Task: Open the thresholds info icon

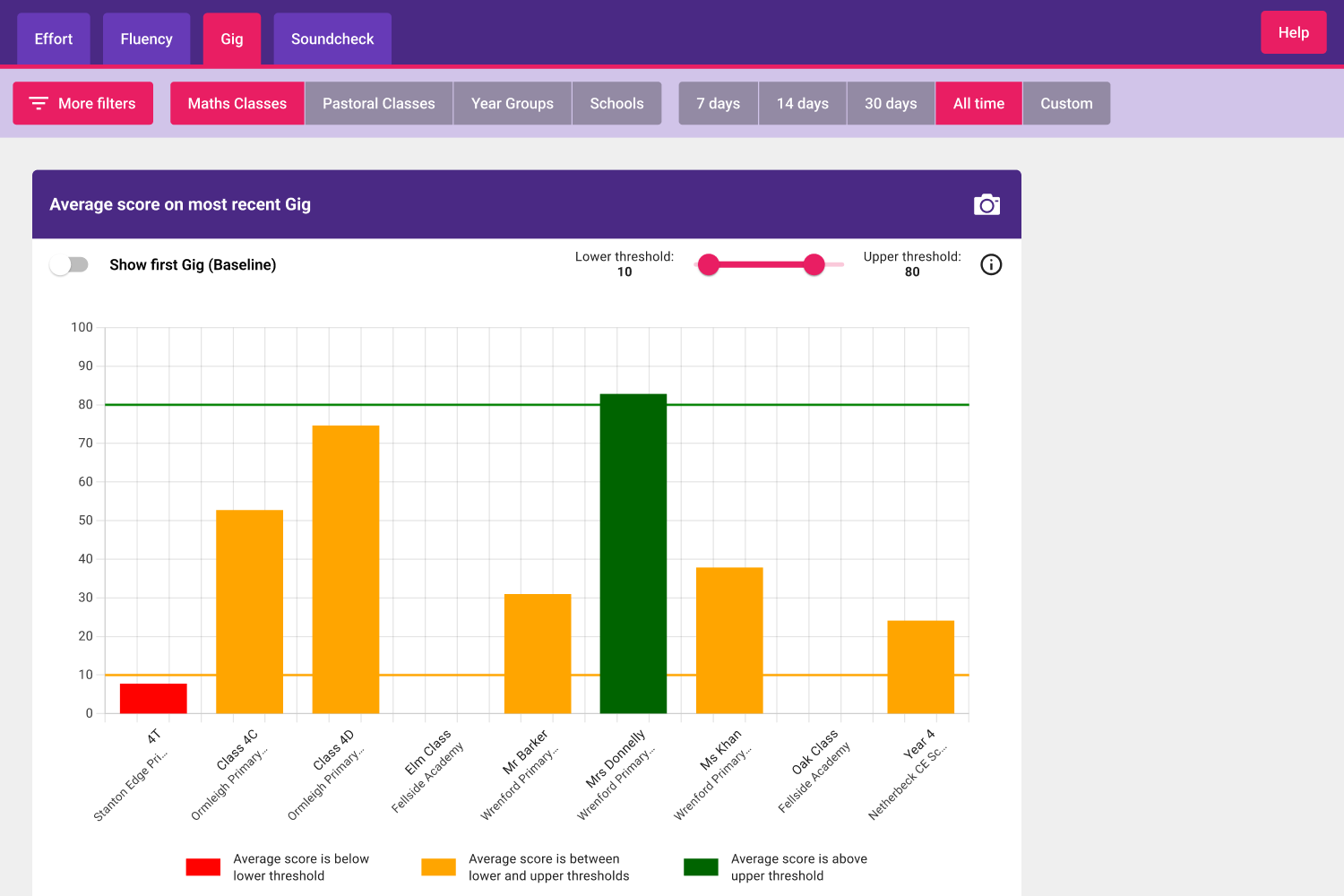Action: 991,264
